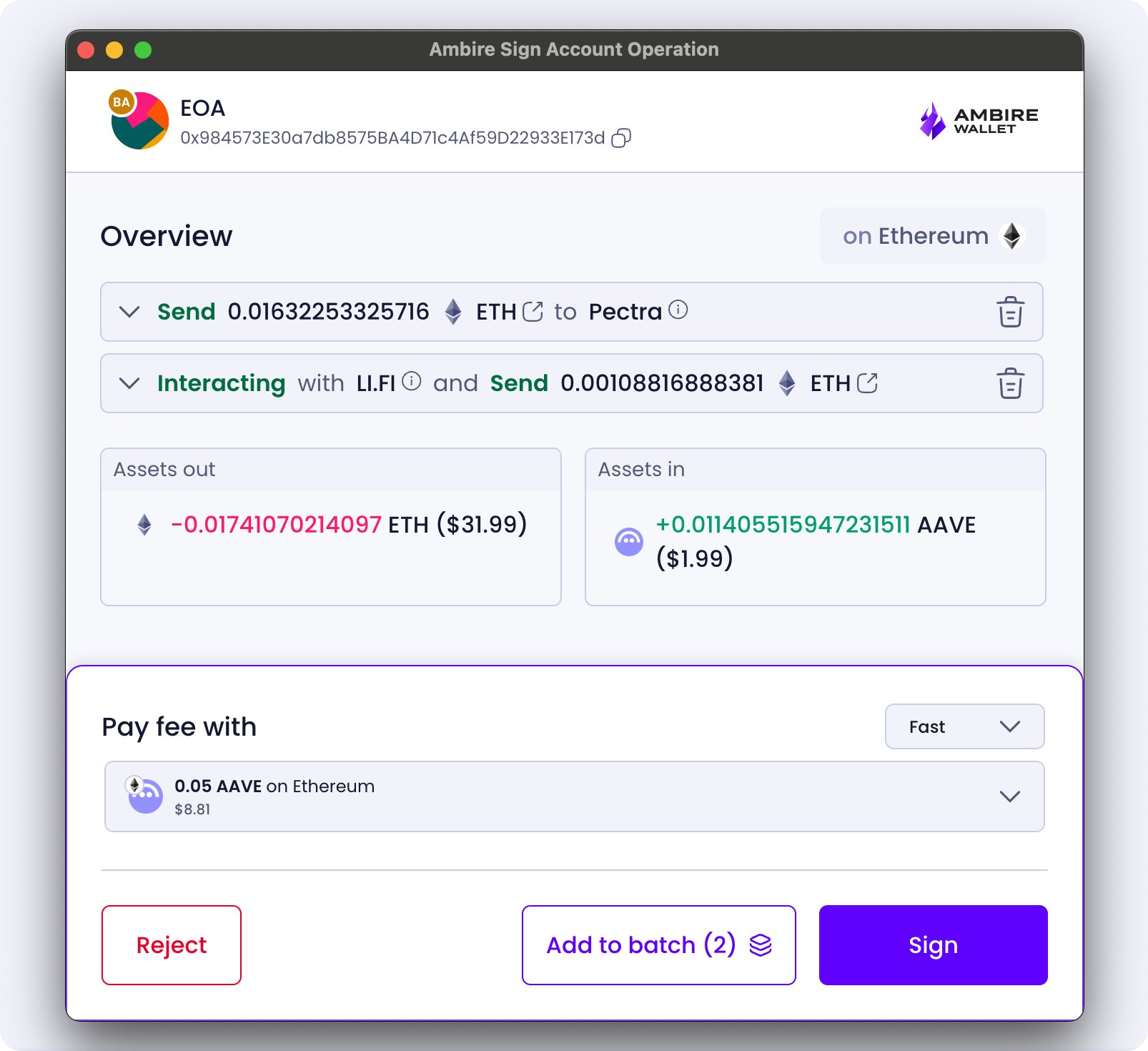Click the account avatar identicon

[139, 120]
